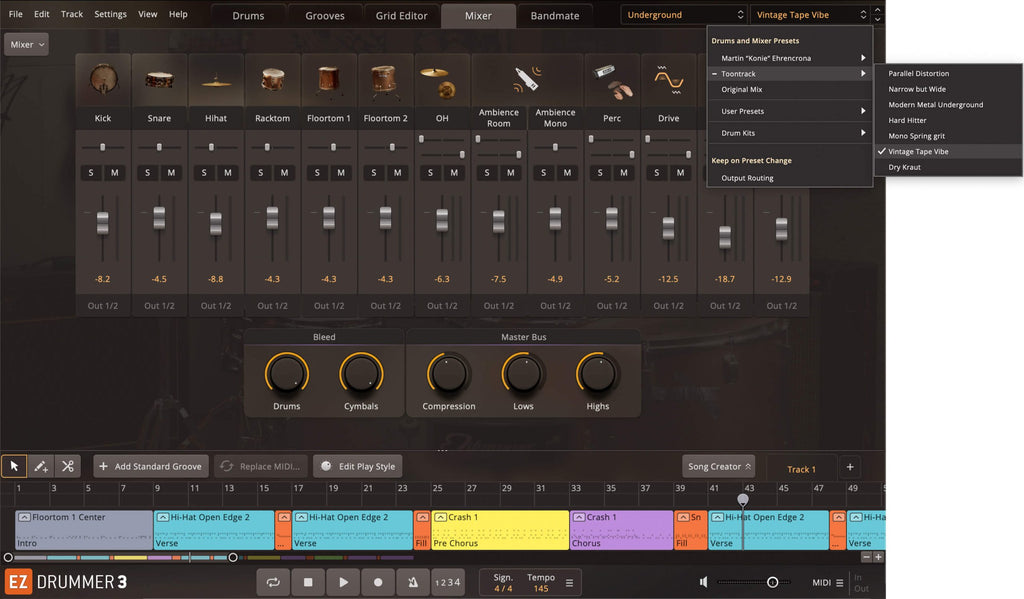Choose the arrow select tool
This screenshot has height=599, width=1024.
14,466
